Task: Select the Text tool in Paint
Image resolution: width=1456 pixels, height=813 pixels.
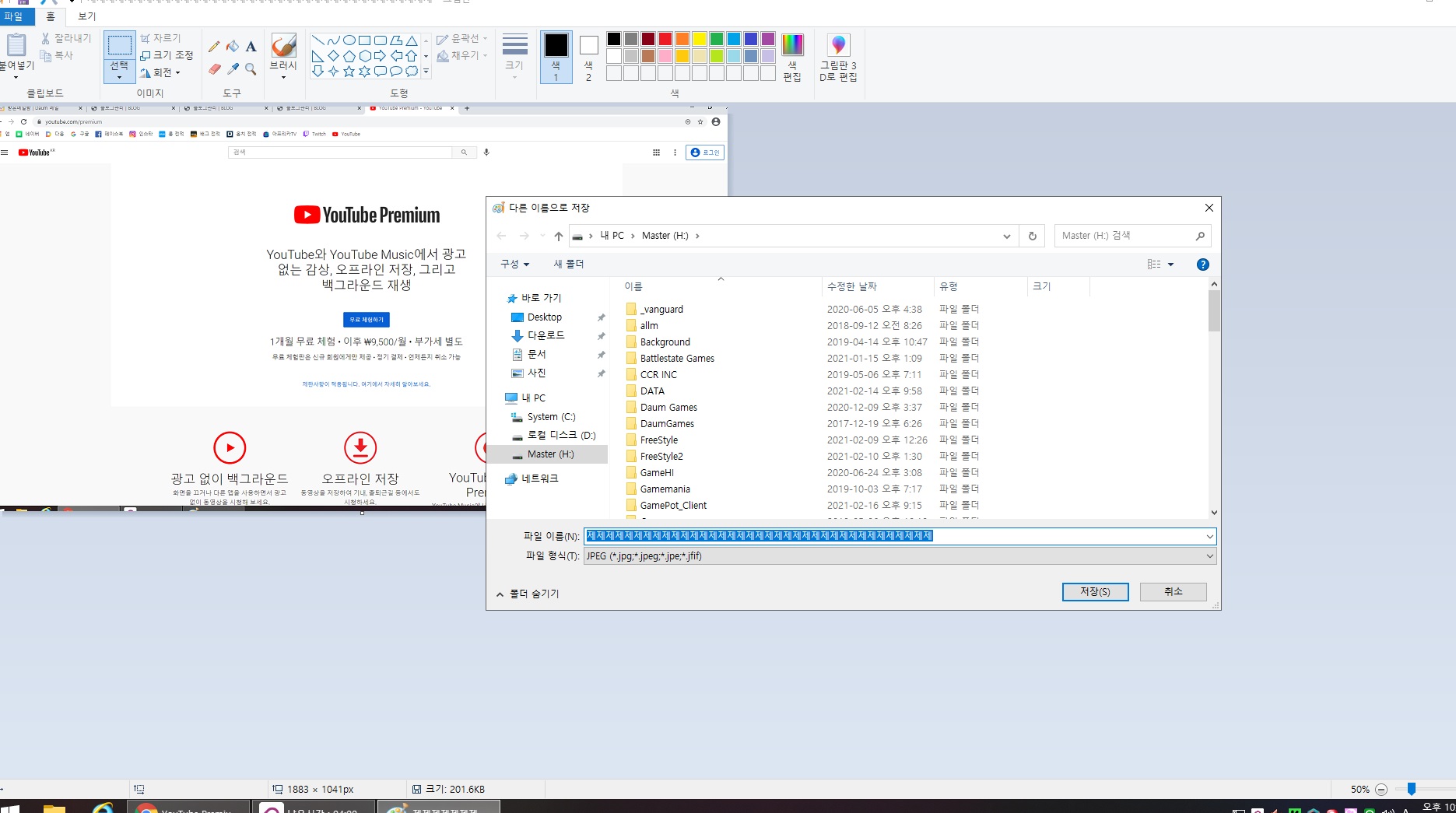Action: point(251,47)
